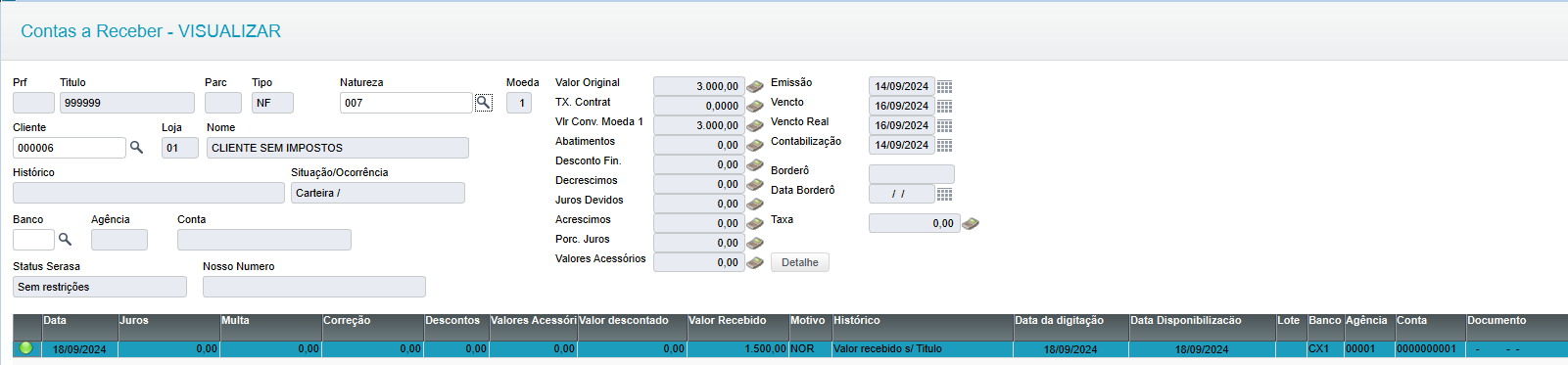Click the Detalhe button
The height and width of the screenshot is (365, 1568).
point(800,262)
